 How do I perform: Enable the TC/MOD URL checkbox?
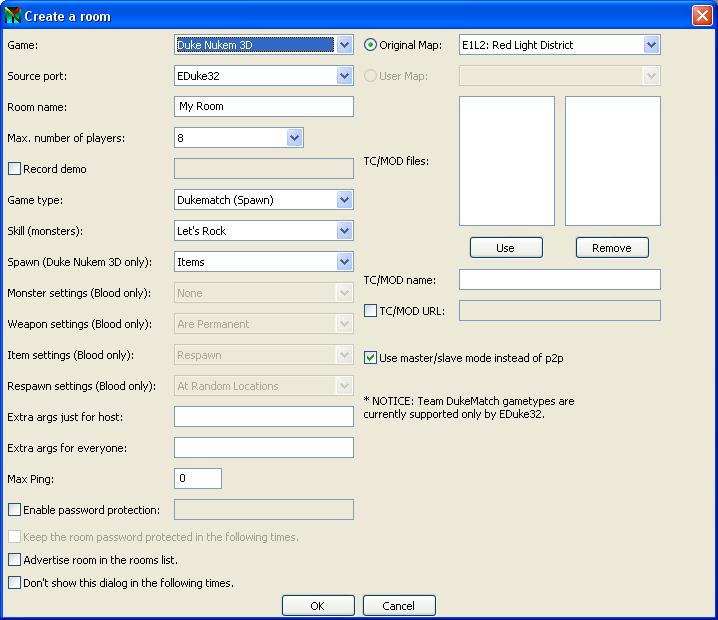[370, 311]
